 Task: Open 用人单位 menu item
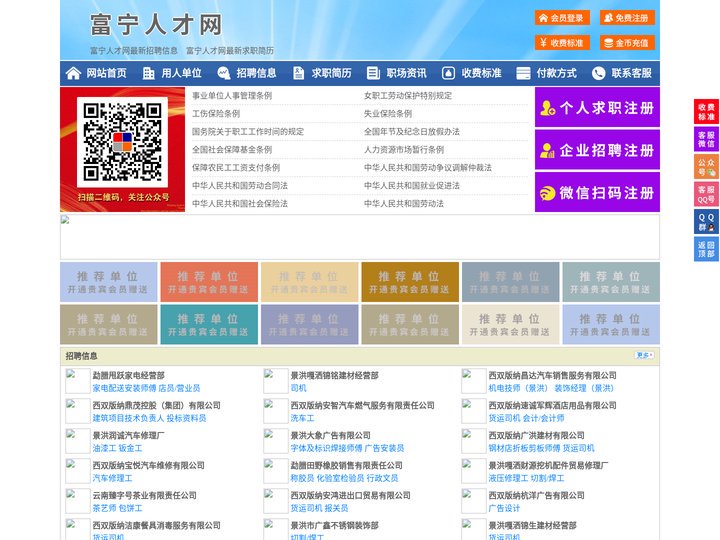coord(181,73)
